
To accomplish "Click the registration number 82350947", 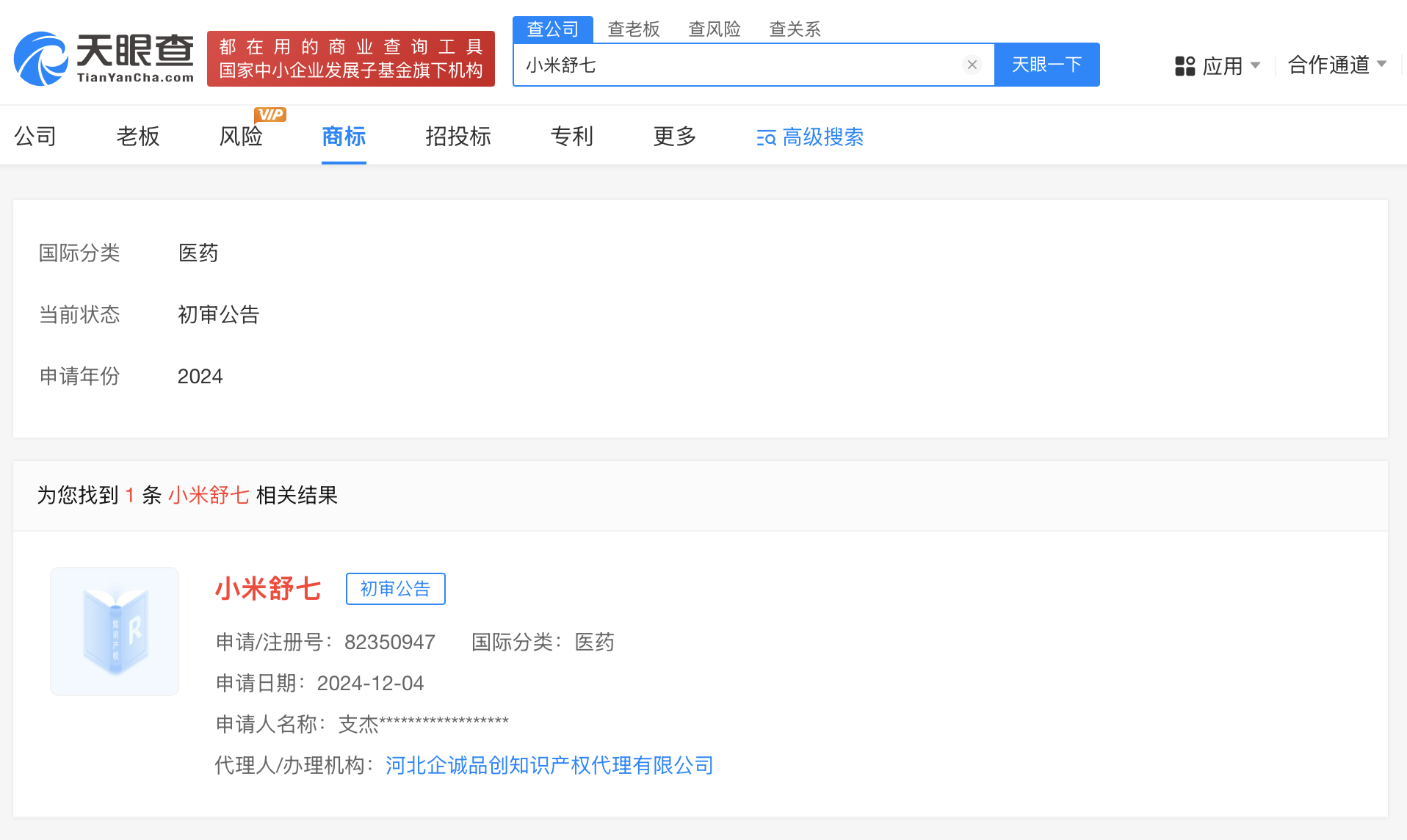I will 390,642.
